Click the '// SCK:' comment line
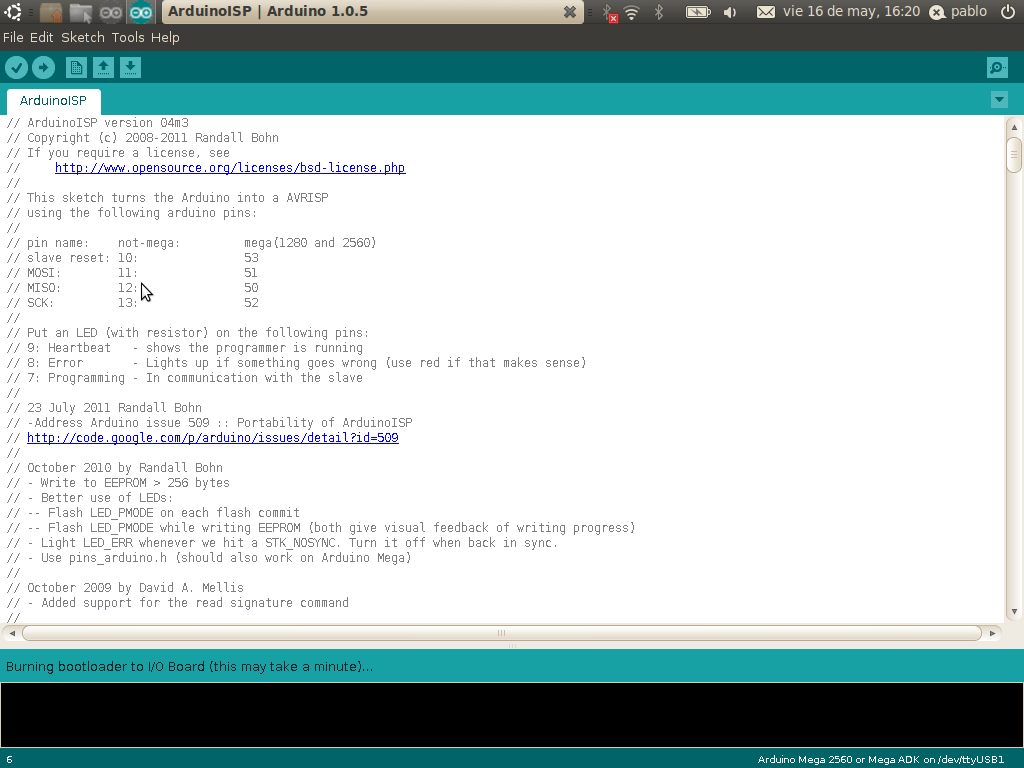 pyautogui.click(x=133, y=303)
